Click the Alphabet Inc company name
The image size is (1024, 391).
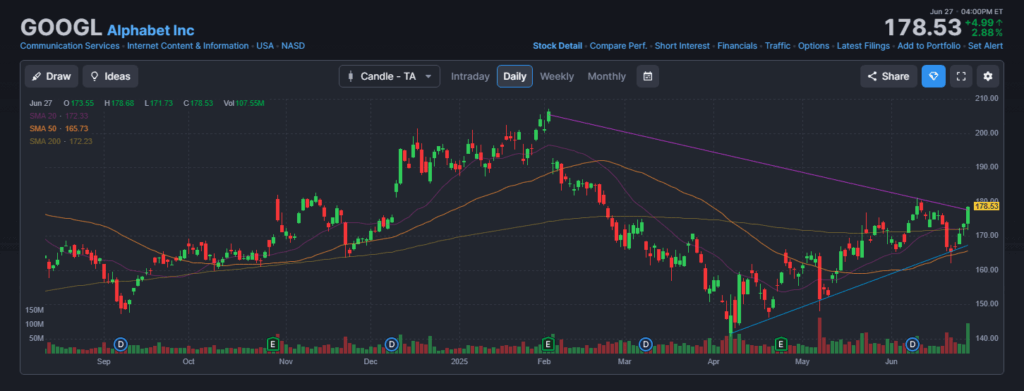151,30
